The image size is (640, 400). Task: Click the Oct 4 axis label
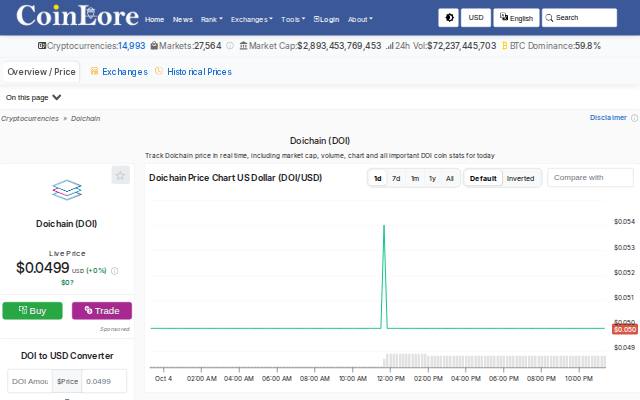pyautogui.click(x=163, y=379)
